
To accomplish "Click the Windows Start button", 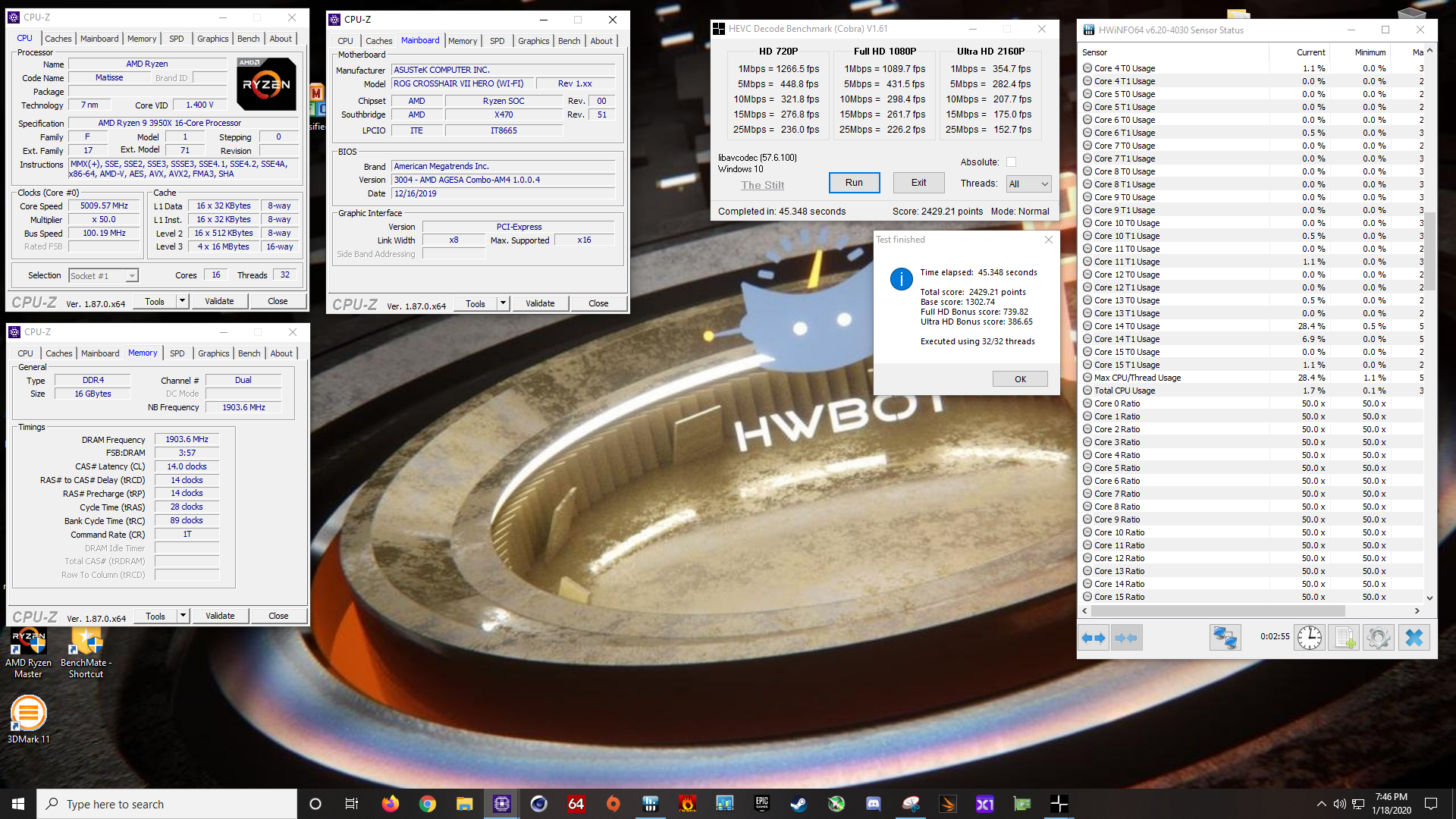I will pyautogui.click(x=18, y=804).
